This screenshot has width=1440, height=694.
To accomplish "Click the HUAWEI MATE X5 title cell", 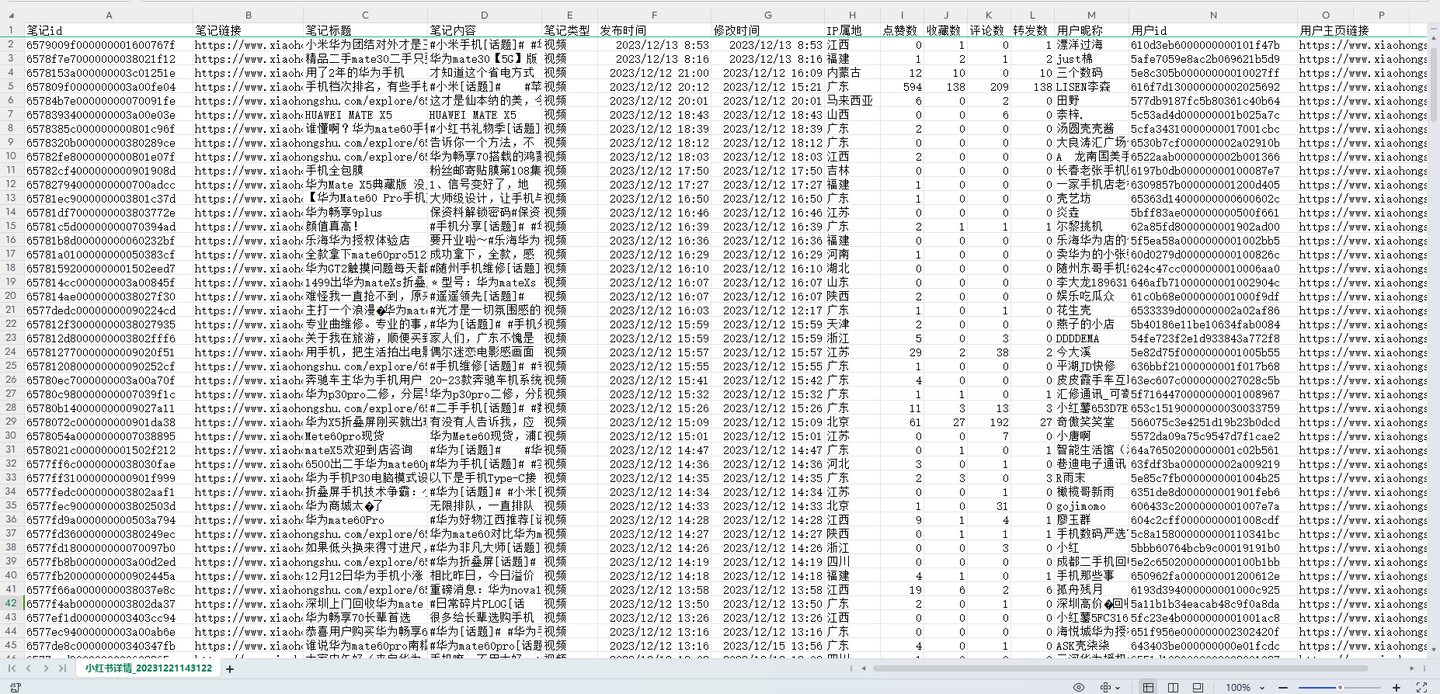I will coord(366,115).
